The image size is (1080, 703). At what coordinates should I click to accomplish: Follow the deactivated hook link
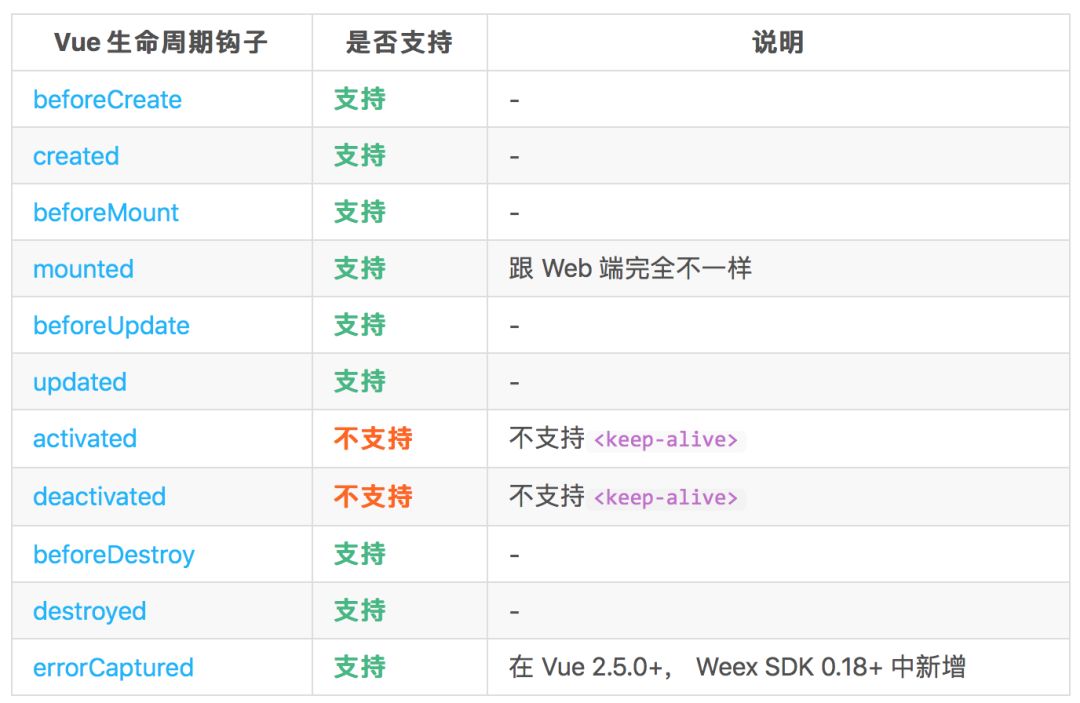[99, 497]
